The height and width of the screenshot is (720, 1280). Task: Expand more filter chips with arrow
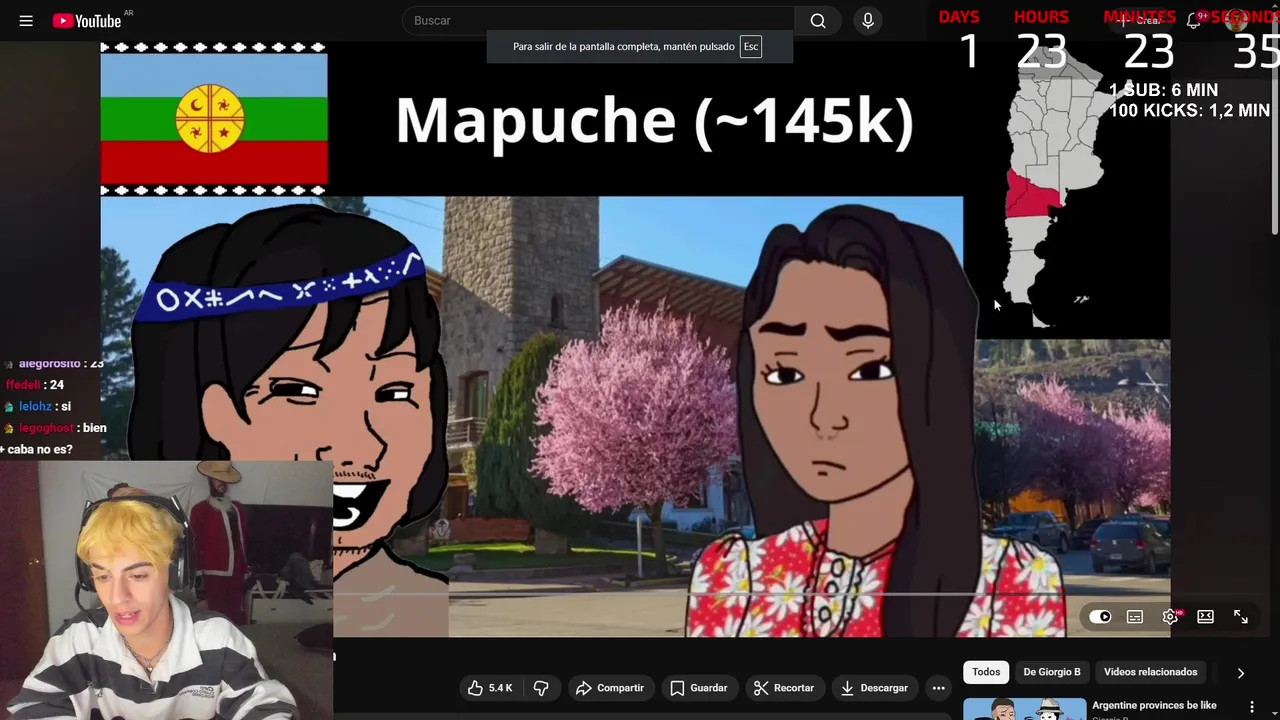(1241, 673)
